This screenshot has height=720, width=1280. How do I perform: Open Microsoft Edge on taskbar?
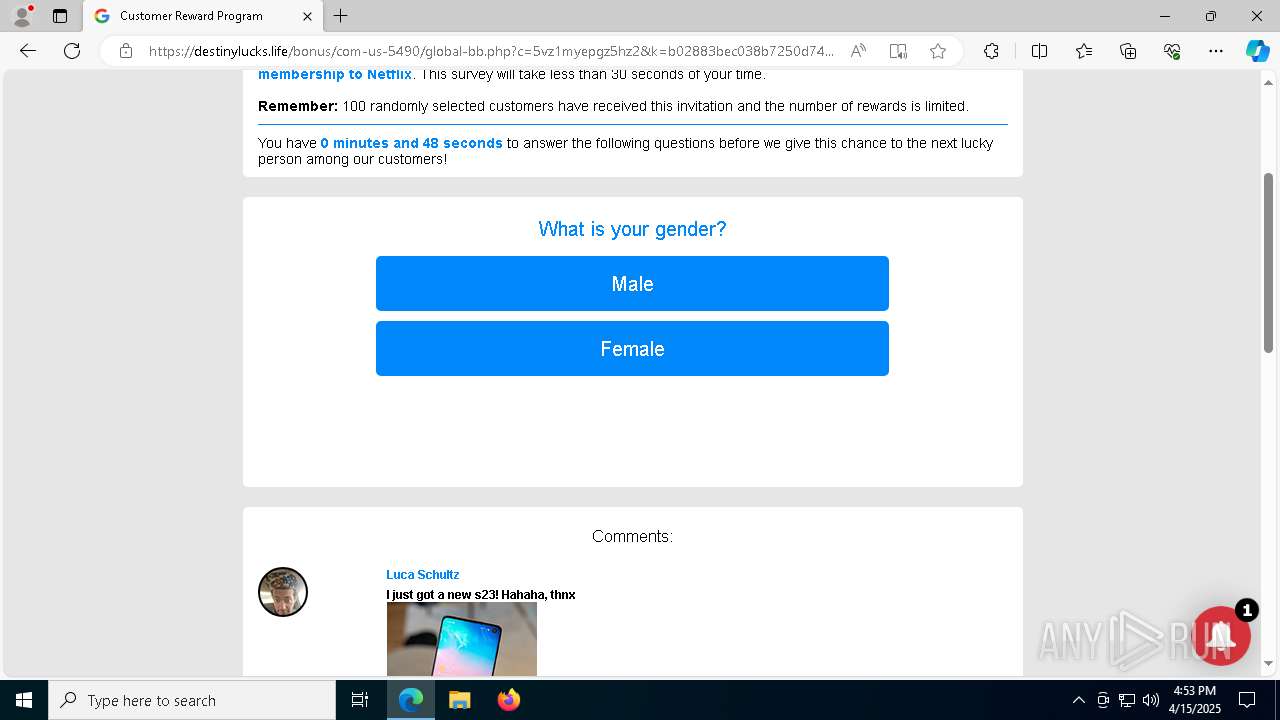pyautogui.click(x=411, y=700)
